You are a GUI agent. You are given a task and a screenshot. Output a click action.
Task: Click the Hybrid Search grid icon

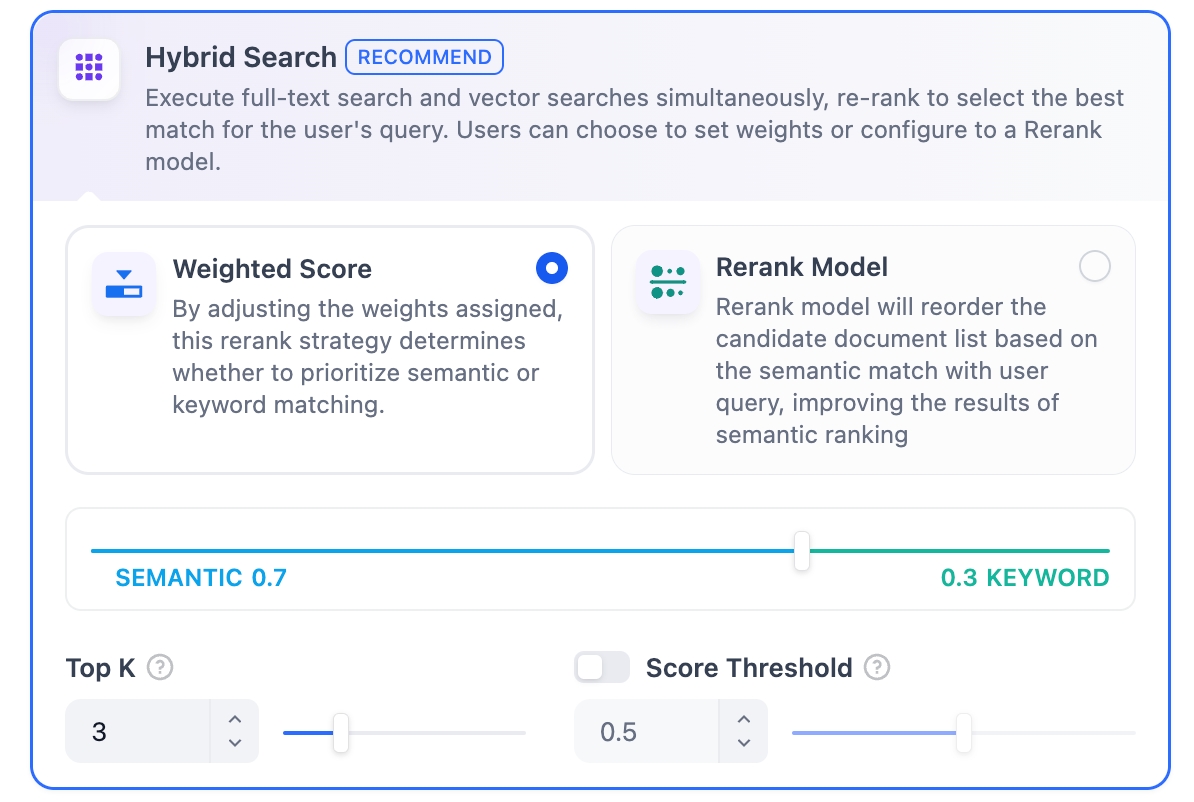(x=89, y=69)
